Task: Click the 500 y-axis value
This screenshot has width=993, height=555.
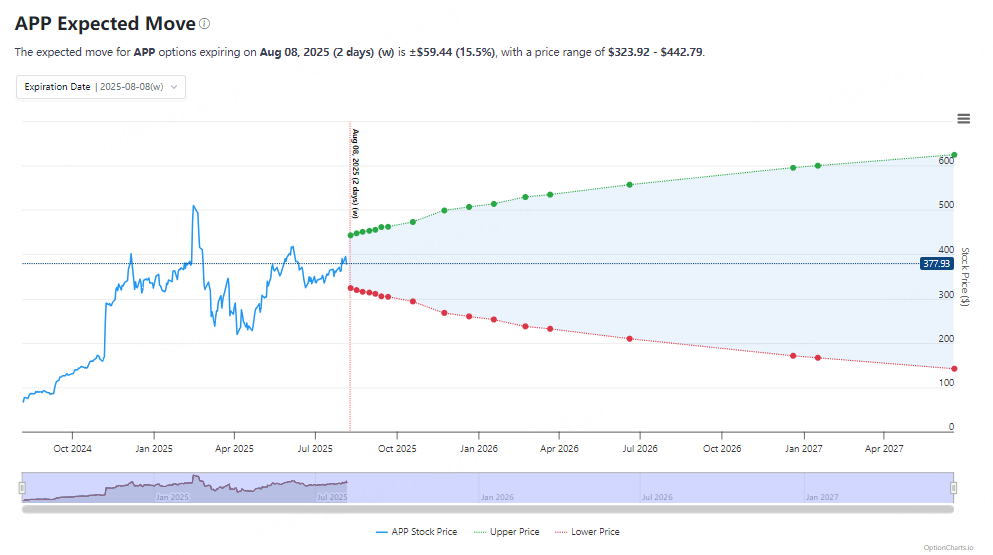Action: tap(946, 205)
